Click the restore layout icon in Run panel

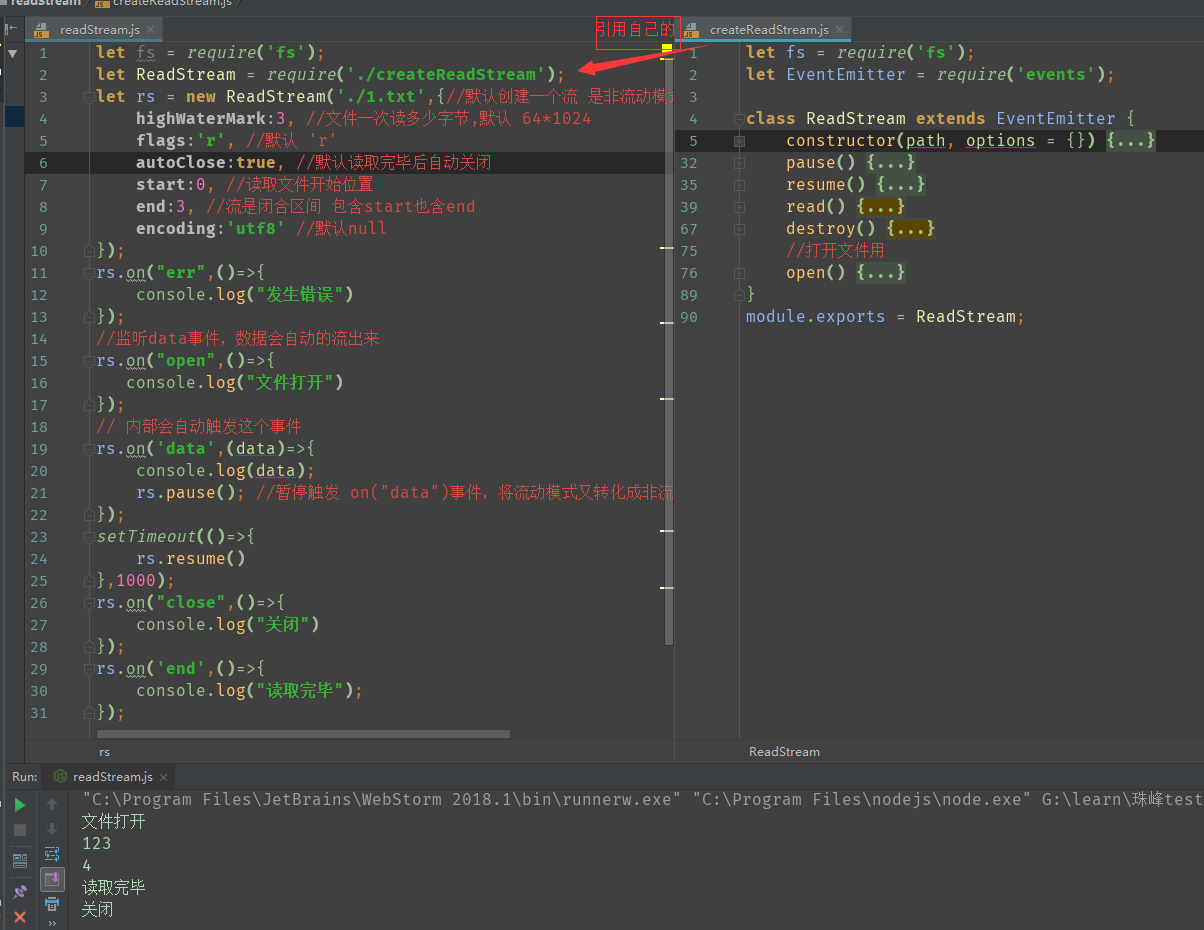(x=20, y=859)
